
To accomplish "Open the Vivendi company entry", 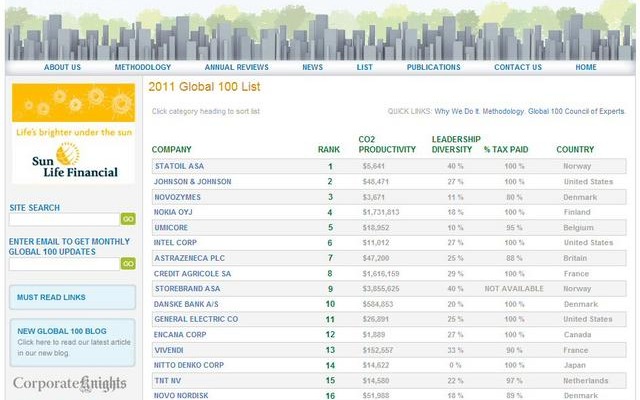I will click(x=169, y=350).
